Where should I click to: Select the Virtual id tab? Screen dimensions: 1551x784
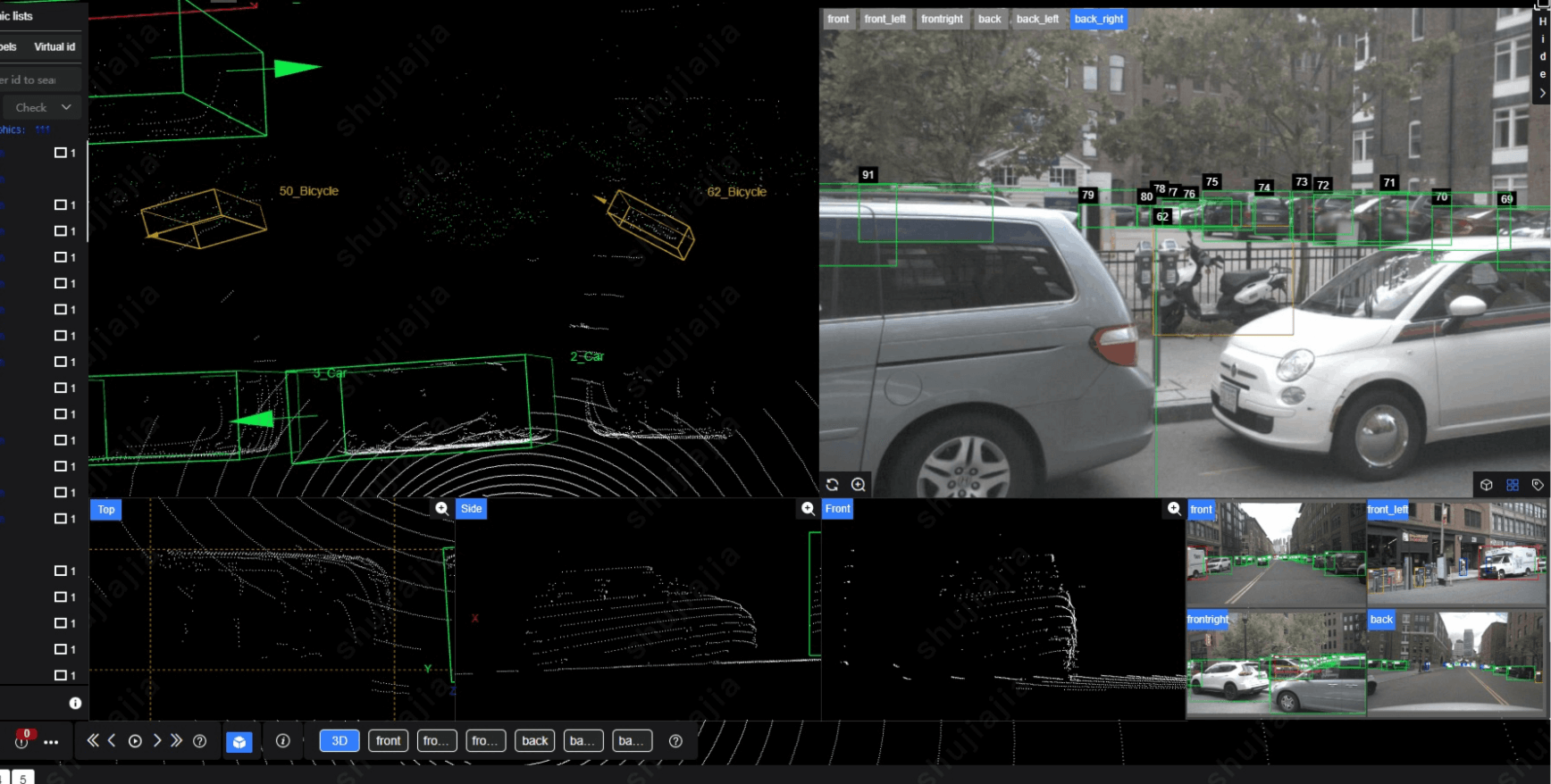point(54,46)
